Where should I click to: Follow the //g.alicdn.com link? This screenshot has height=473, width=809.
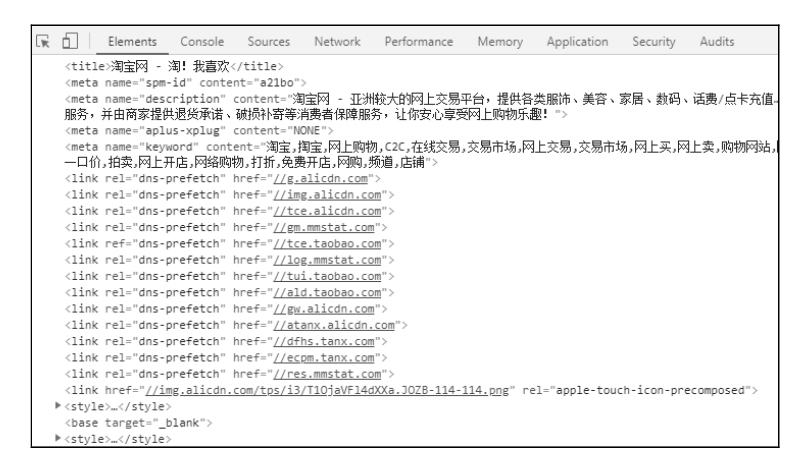[x=320, y=178]
